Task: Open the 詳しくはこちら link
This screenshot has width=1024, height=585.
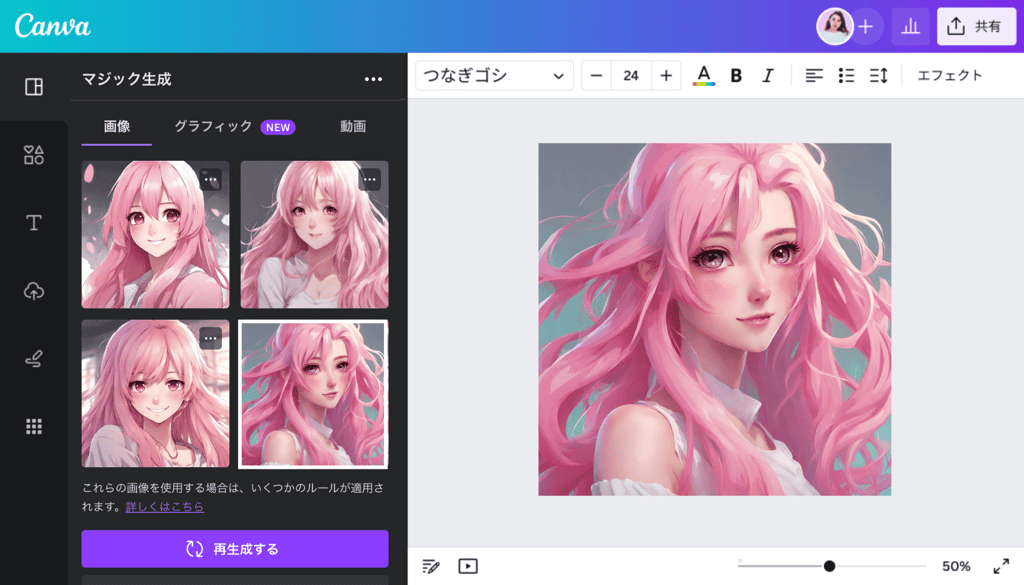Action: (165, 506)
